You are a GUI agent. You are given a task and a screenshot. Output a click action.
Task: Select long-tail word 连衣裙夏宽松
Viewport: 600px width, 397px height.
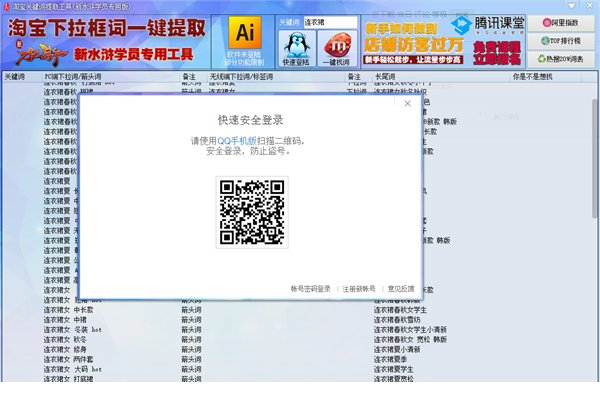393,379
